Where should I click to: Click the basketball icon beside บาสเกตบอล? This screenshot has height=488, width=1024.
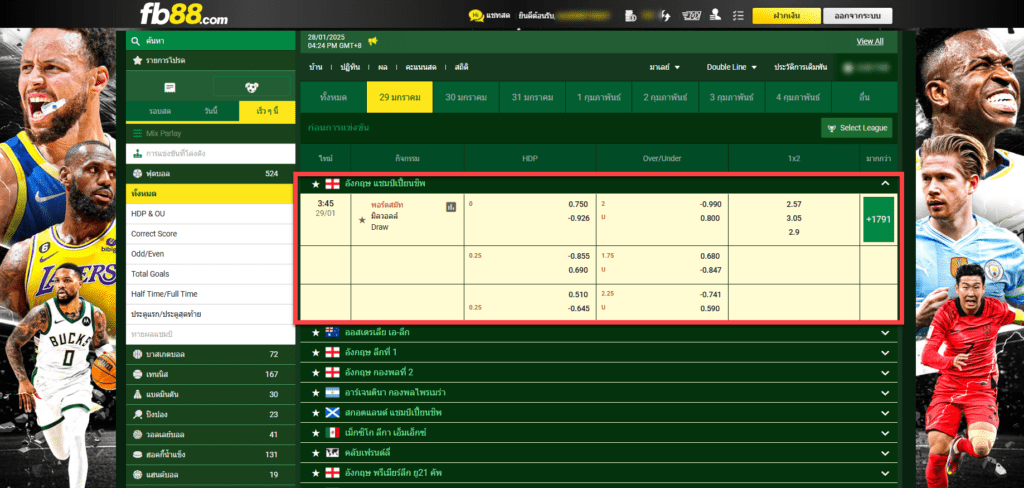point(137,354)
